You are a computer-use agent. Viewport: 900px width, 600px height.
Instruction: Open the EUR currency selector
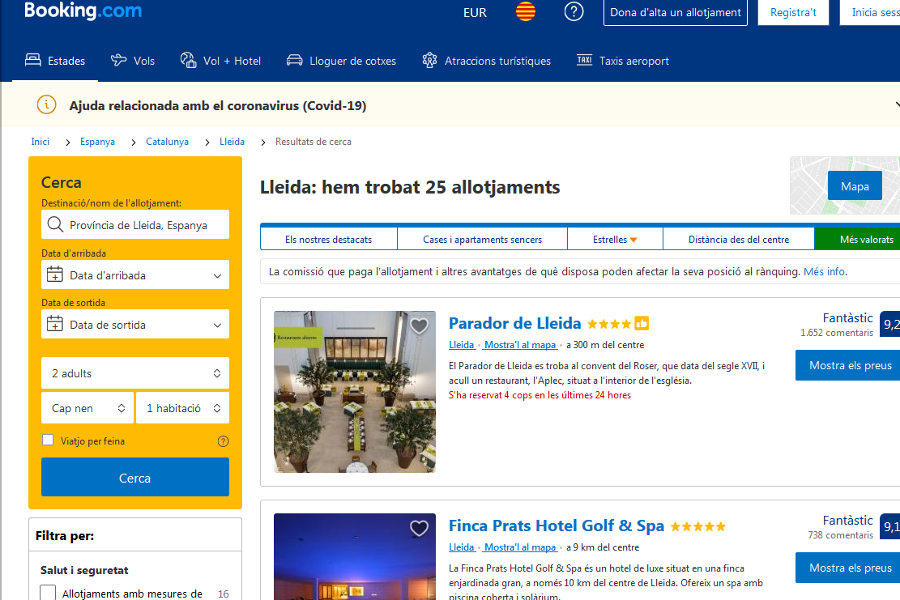[475, 13]
